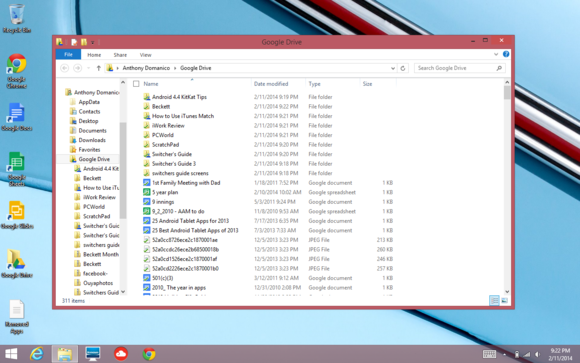580x363 pixels.
Task: Open Internet Explorer from the taskbar
Action: [x=37, y=354]
